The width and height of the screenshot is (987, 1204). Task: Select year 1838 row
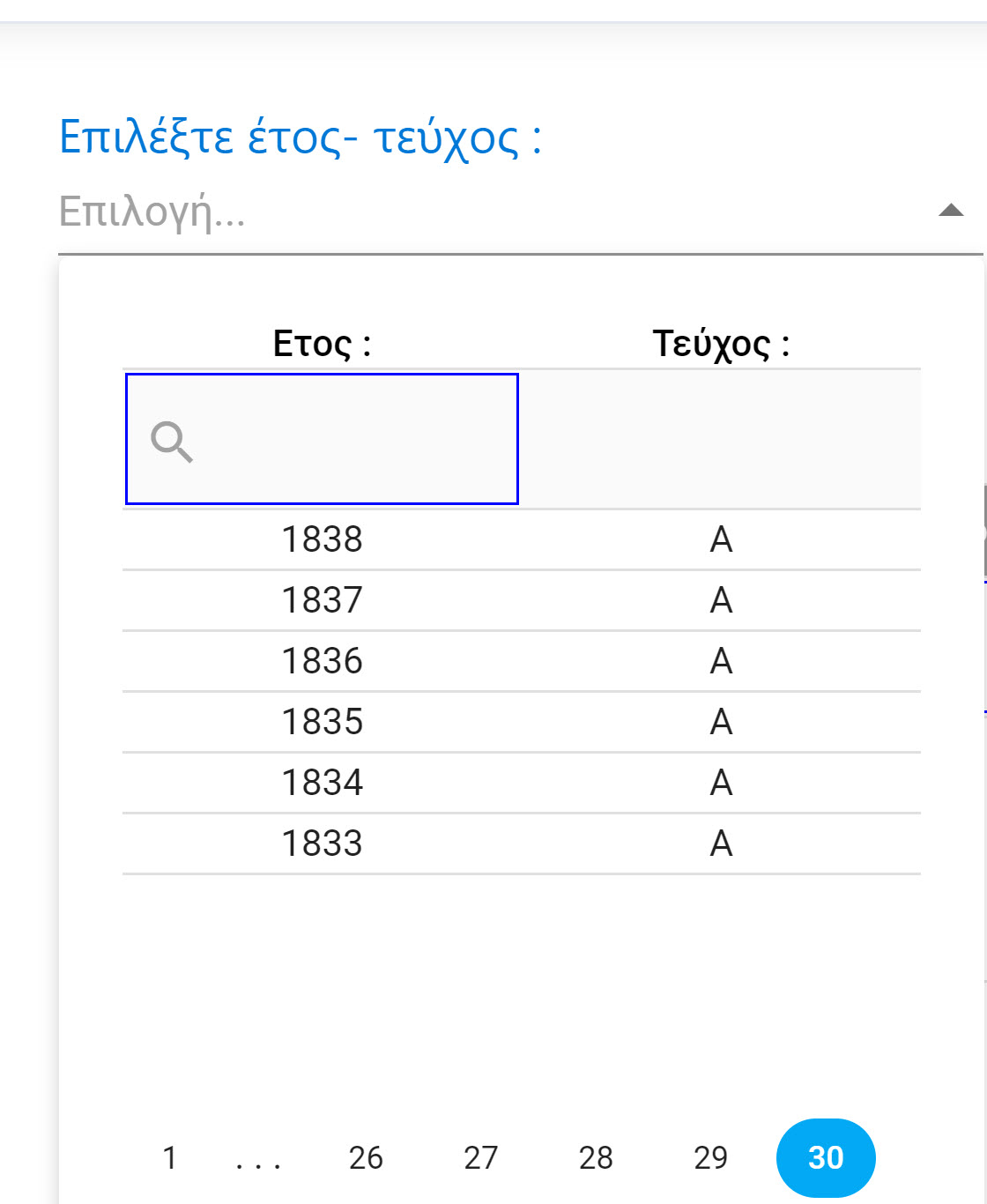(x=322, y=539)
